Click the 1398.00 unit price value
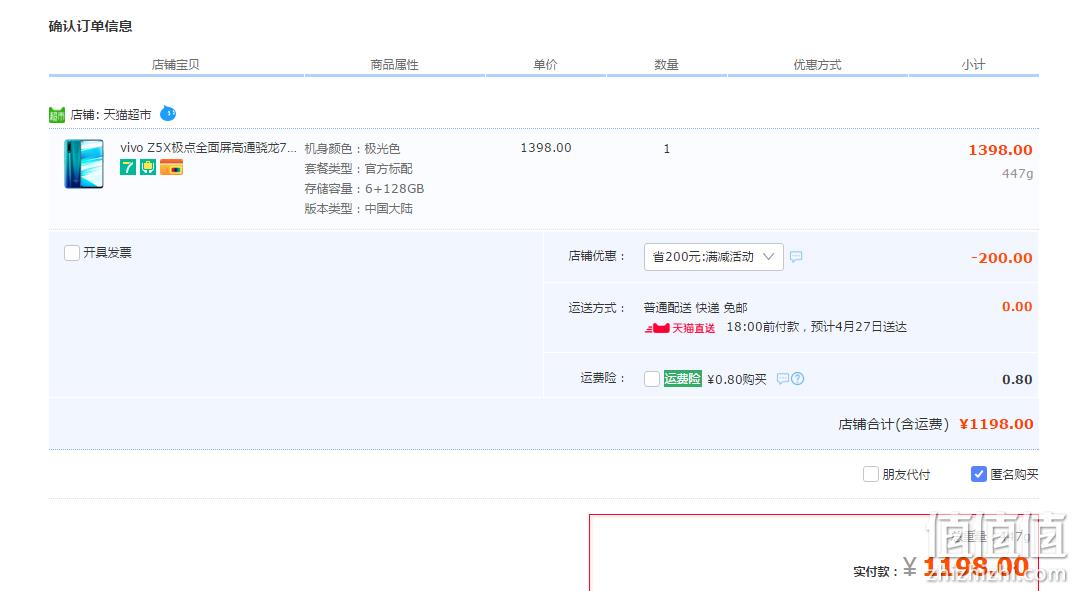The height and width of the screenshot is (591, 1076). [x=546, y=148]
